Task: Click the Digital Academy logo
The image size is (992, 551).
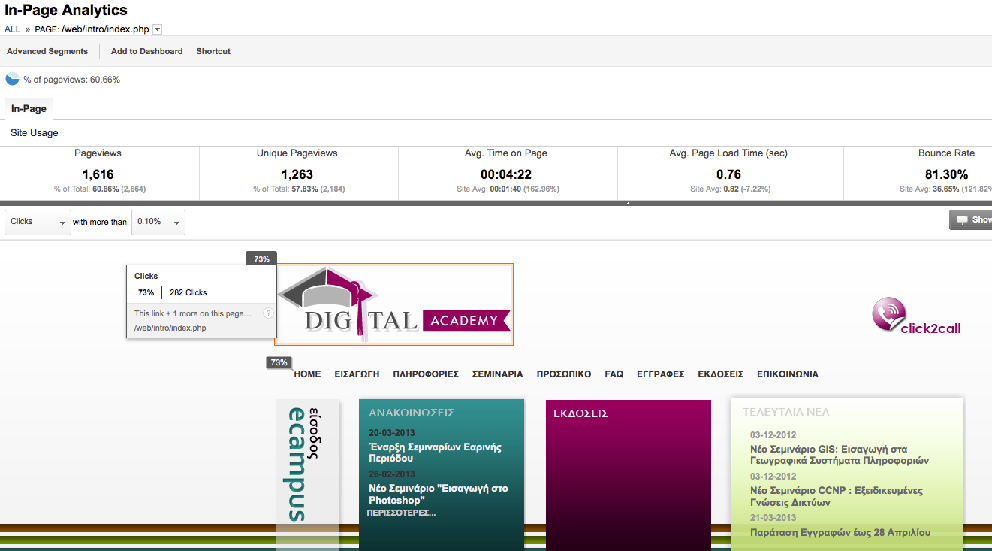Action: tap(394, 304)
